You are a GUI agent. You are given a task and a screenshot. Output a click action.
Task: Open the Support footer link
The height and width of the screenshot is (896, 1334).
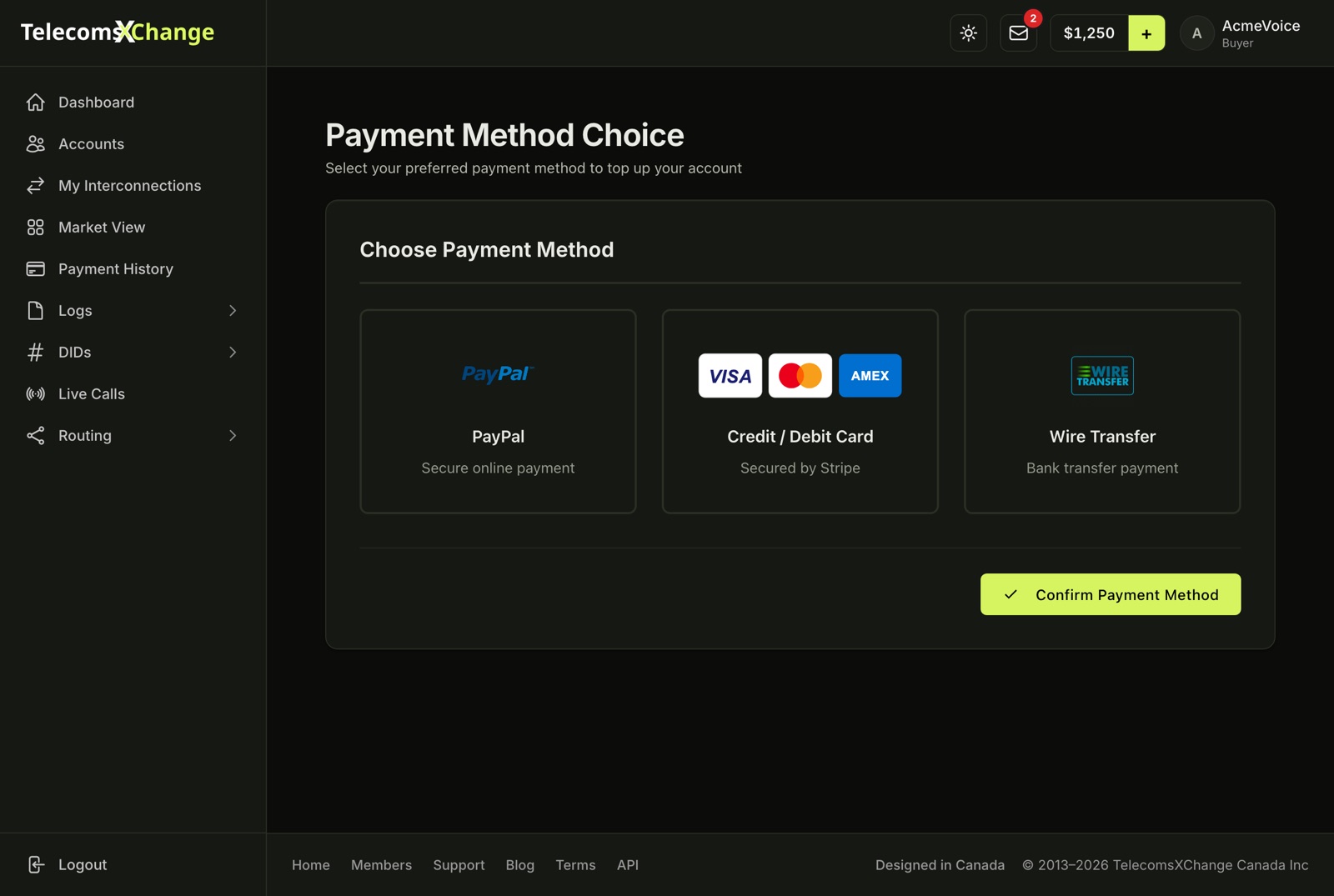(x=459, y=865)
